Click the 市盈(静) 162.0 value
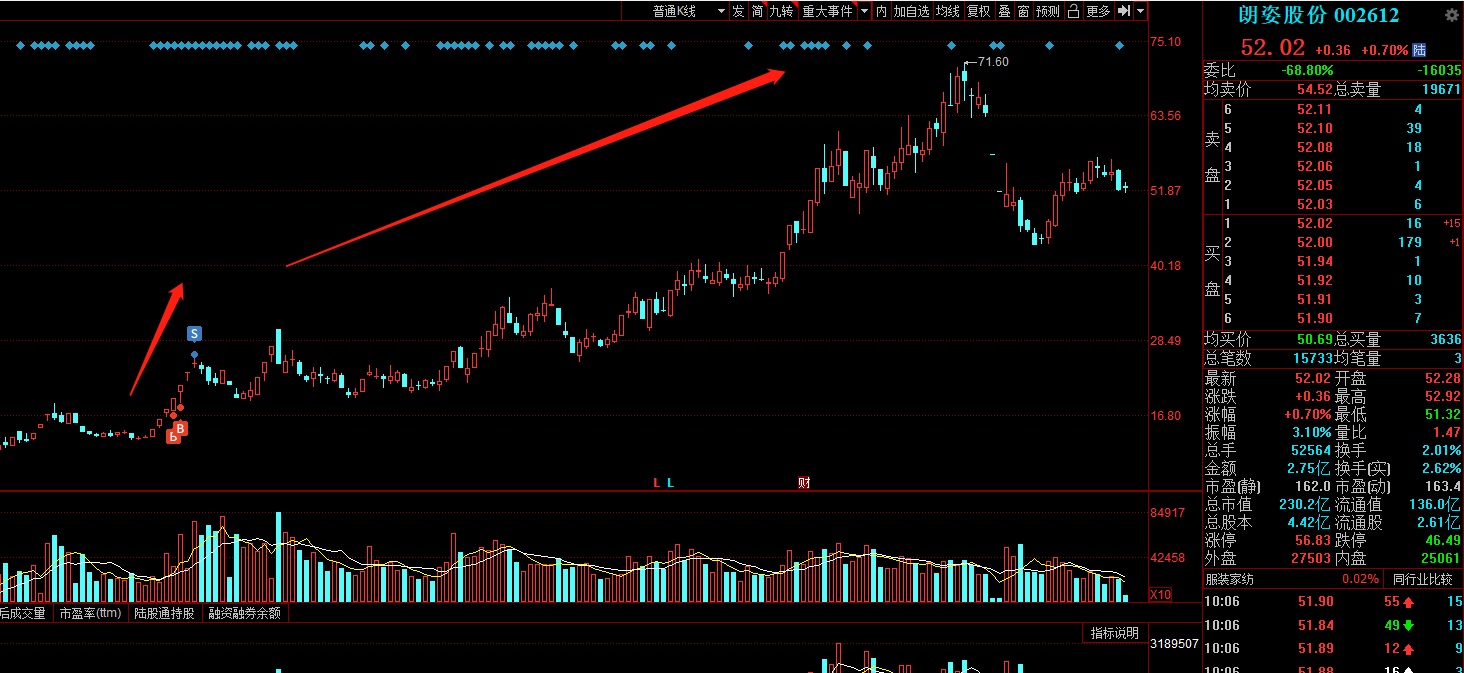The image size is (1464, 673). coord(1312,486)
